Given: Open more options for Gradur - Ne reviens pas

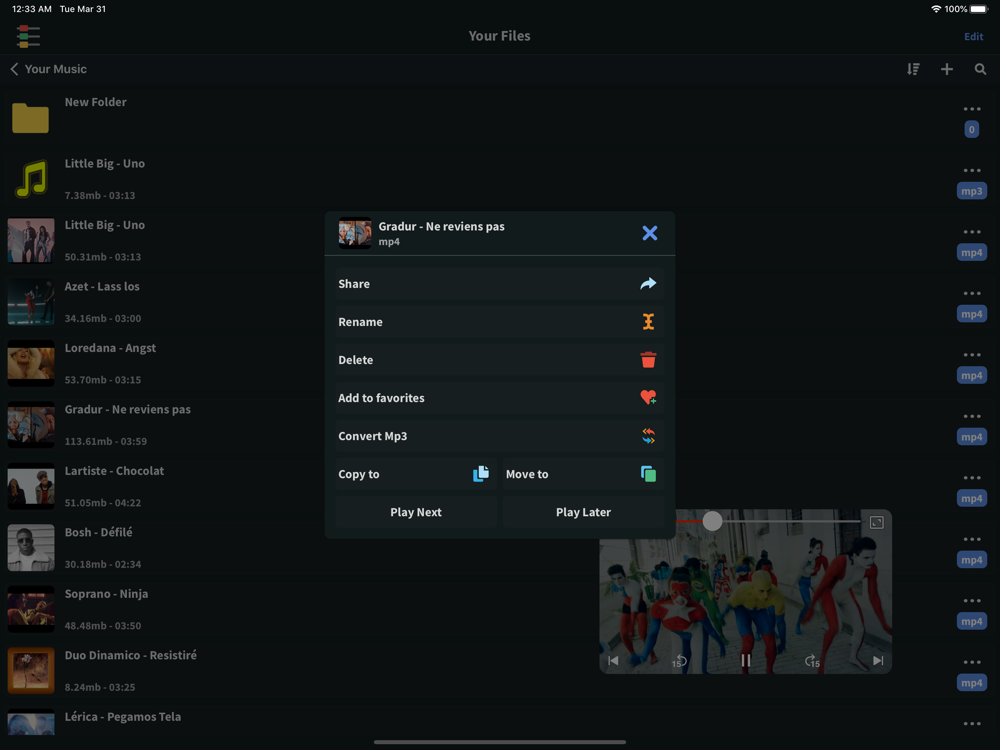Looking at the screenshot, I should [971, 416].
